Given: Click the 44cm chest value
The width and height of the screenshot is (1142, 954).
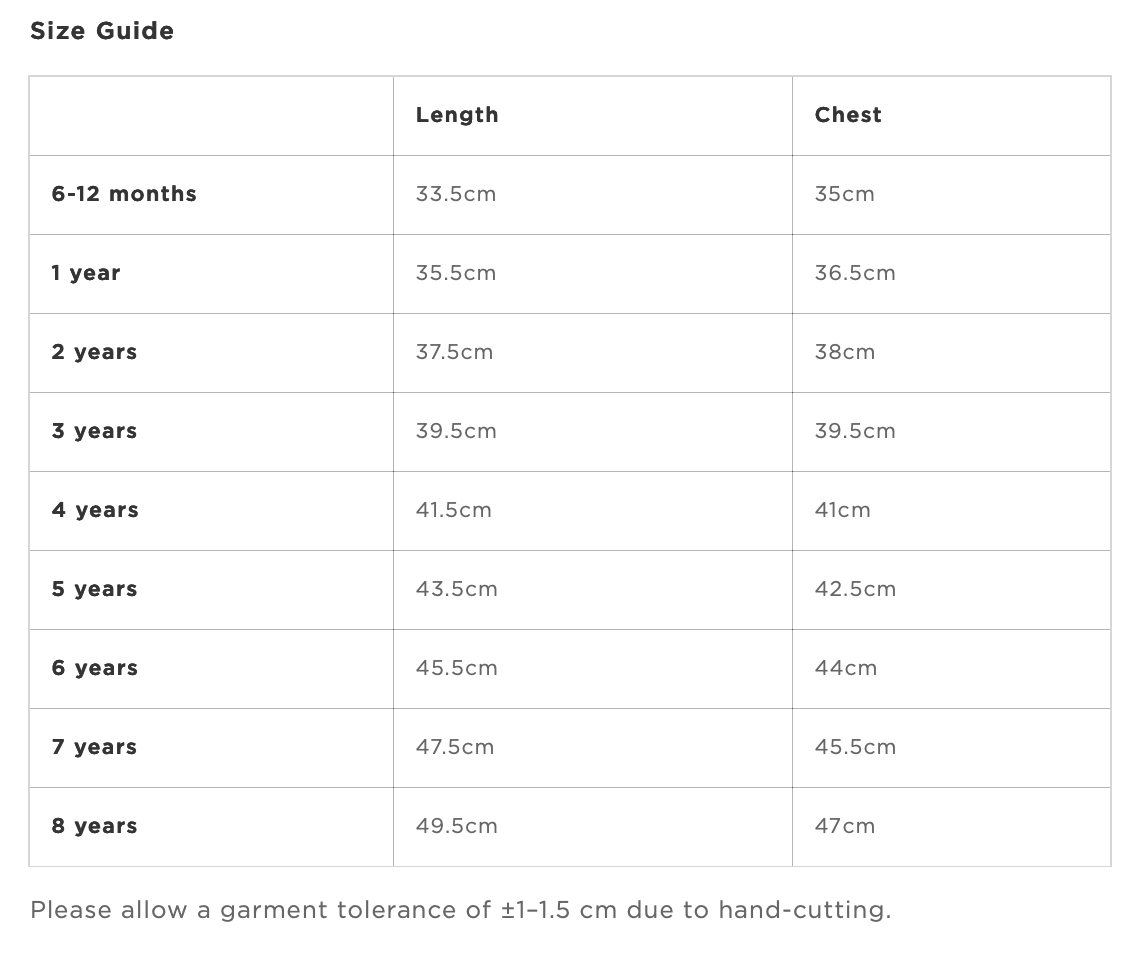Looking at the screenshot, I should [x=846, y=668].
